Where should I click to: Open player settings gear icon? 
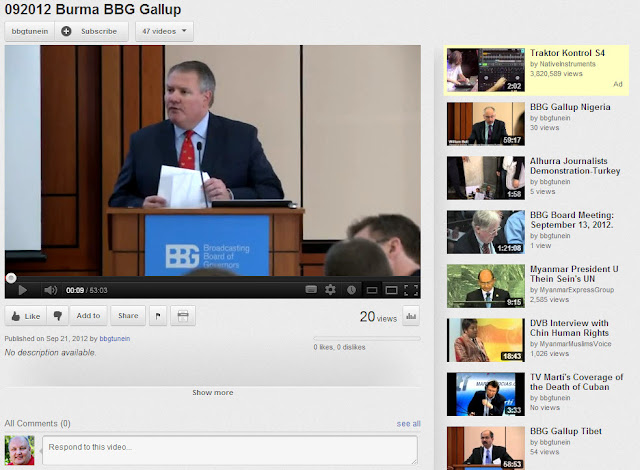coord(330,290)
